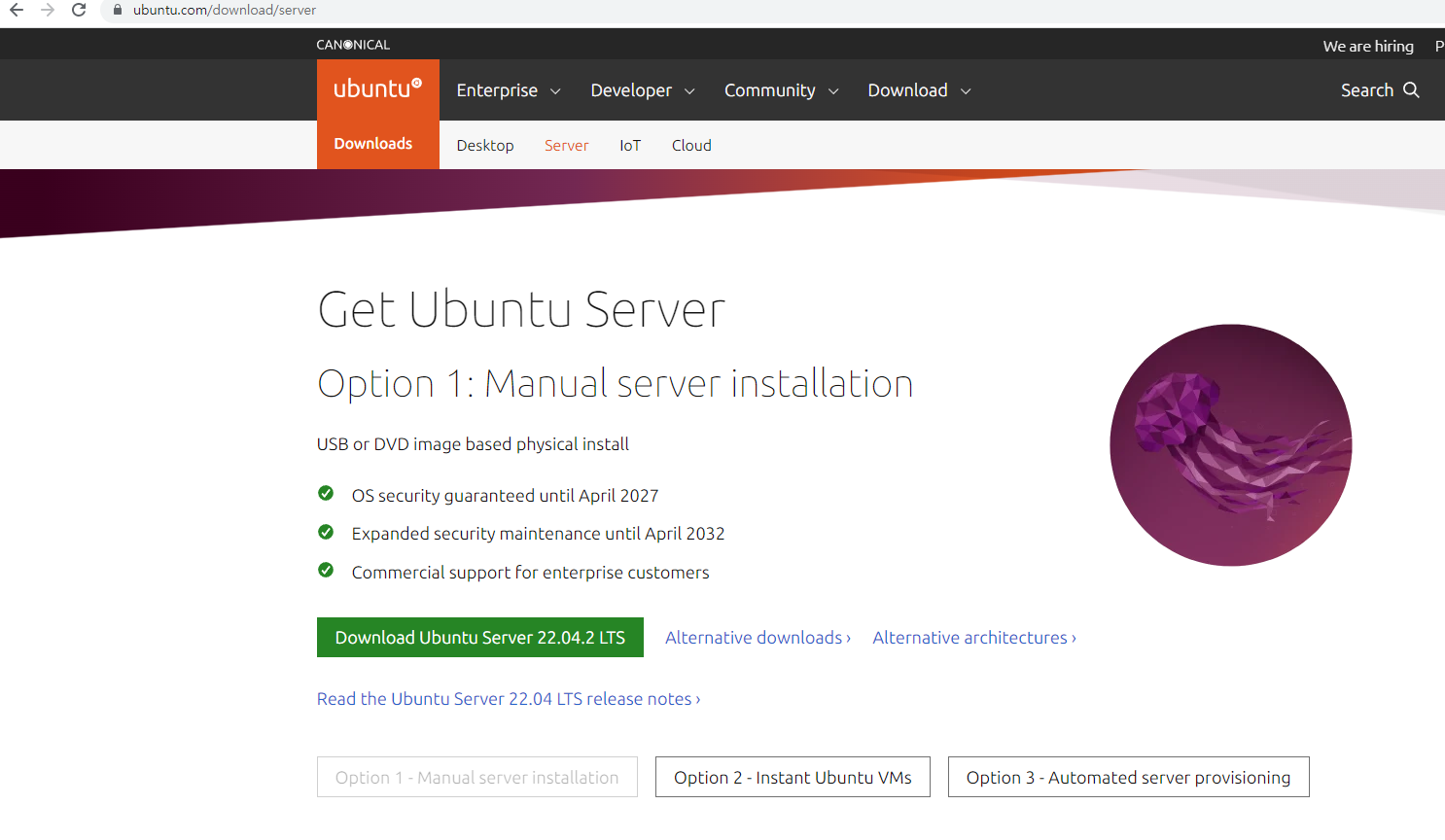Select Option 1 - Manual server installation
Viewport: 1445px width, 840px height.
[x=477, y=777]
